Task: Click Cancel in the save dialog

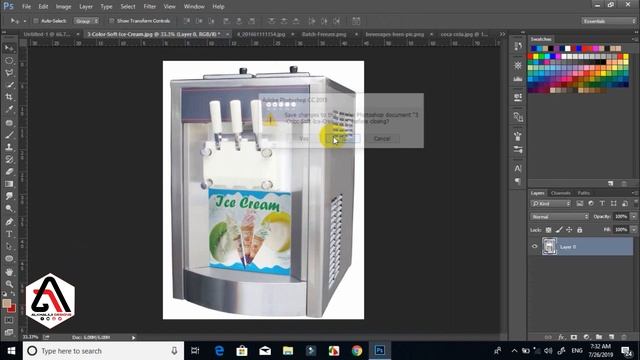Action: pyautogui.click(x=382, y=138)
